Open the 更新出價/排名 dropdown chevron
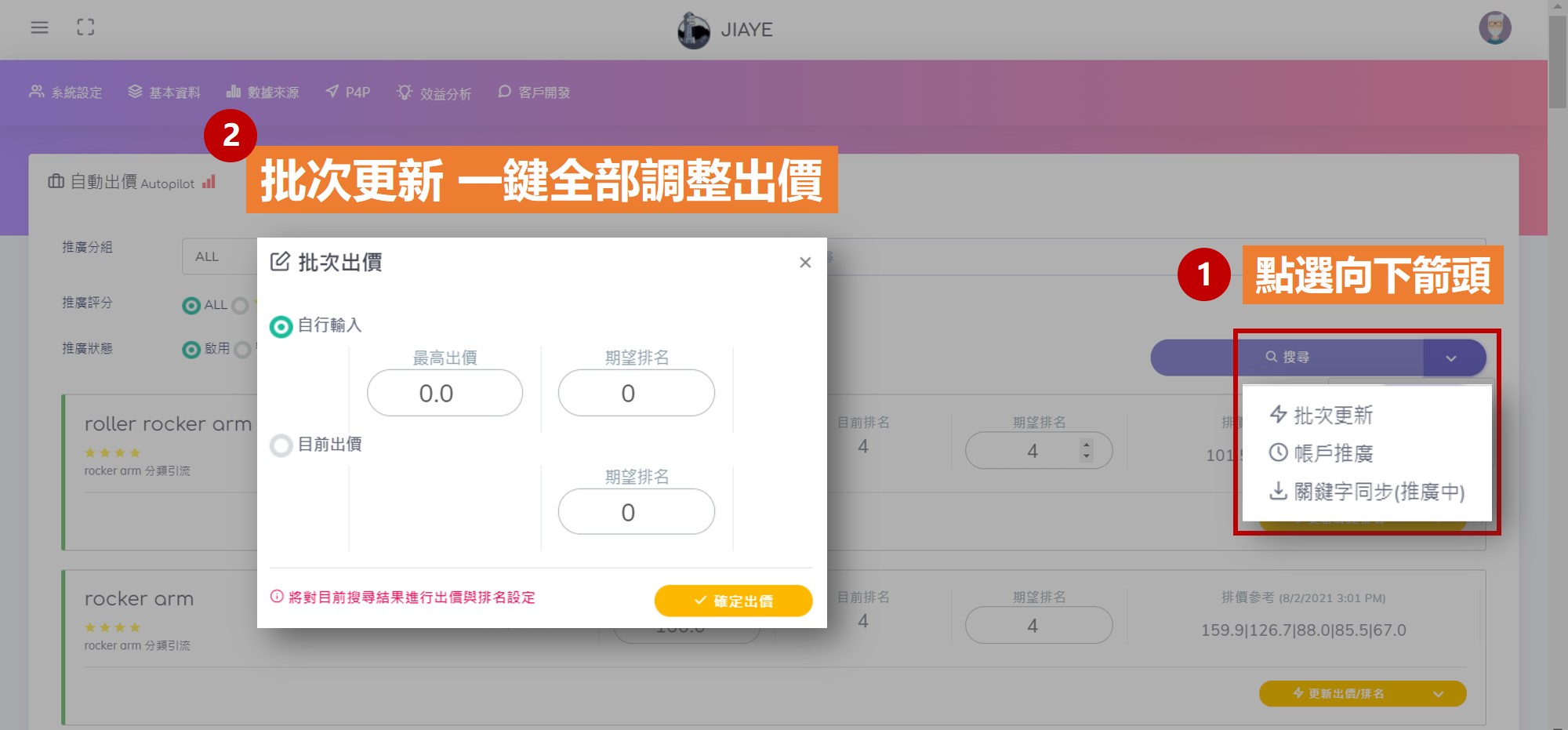 coord(1439,694)
